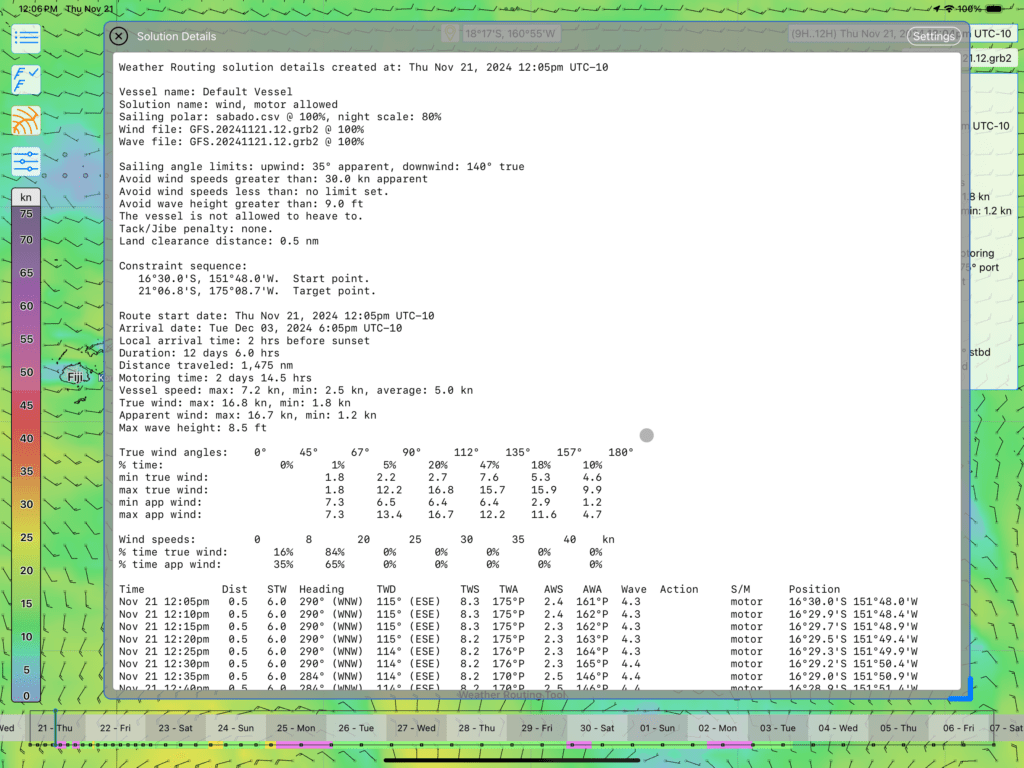The width and height of the screenshot is (1024, 768).
Task: Open the list menu icon
Action: (26, 40)
